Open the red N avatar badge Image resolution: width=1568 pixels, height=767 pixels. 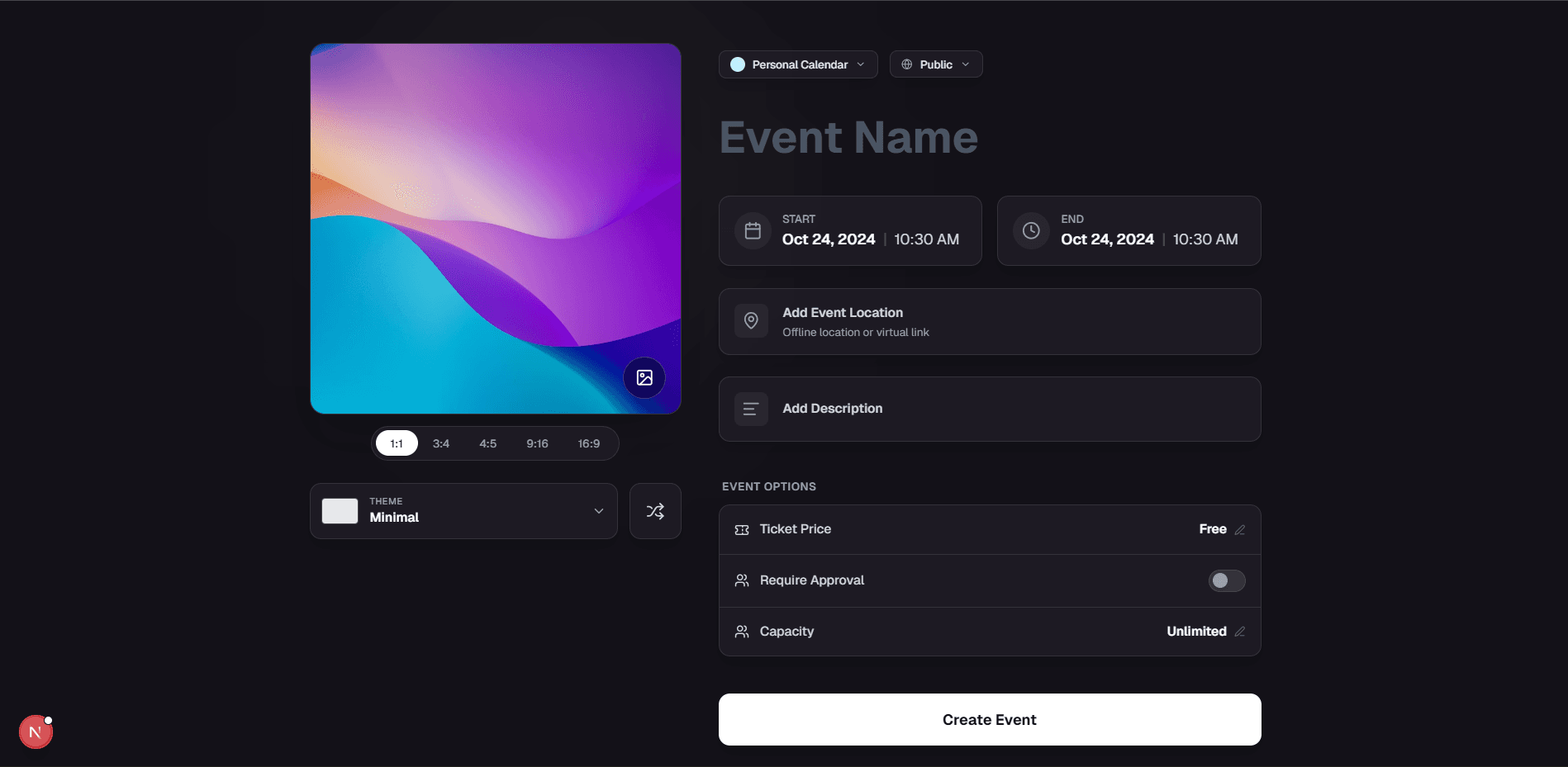coord(36,731)
